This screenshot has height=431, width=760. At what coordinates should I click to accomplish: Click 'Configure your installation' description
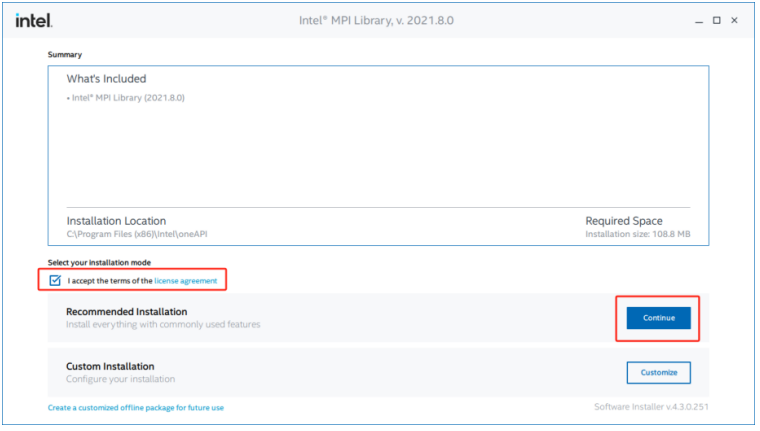(120, 379)
